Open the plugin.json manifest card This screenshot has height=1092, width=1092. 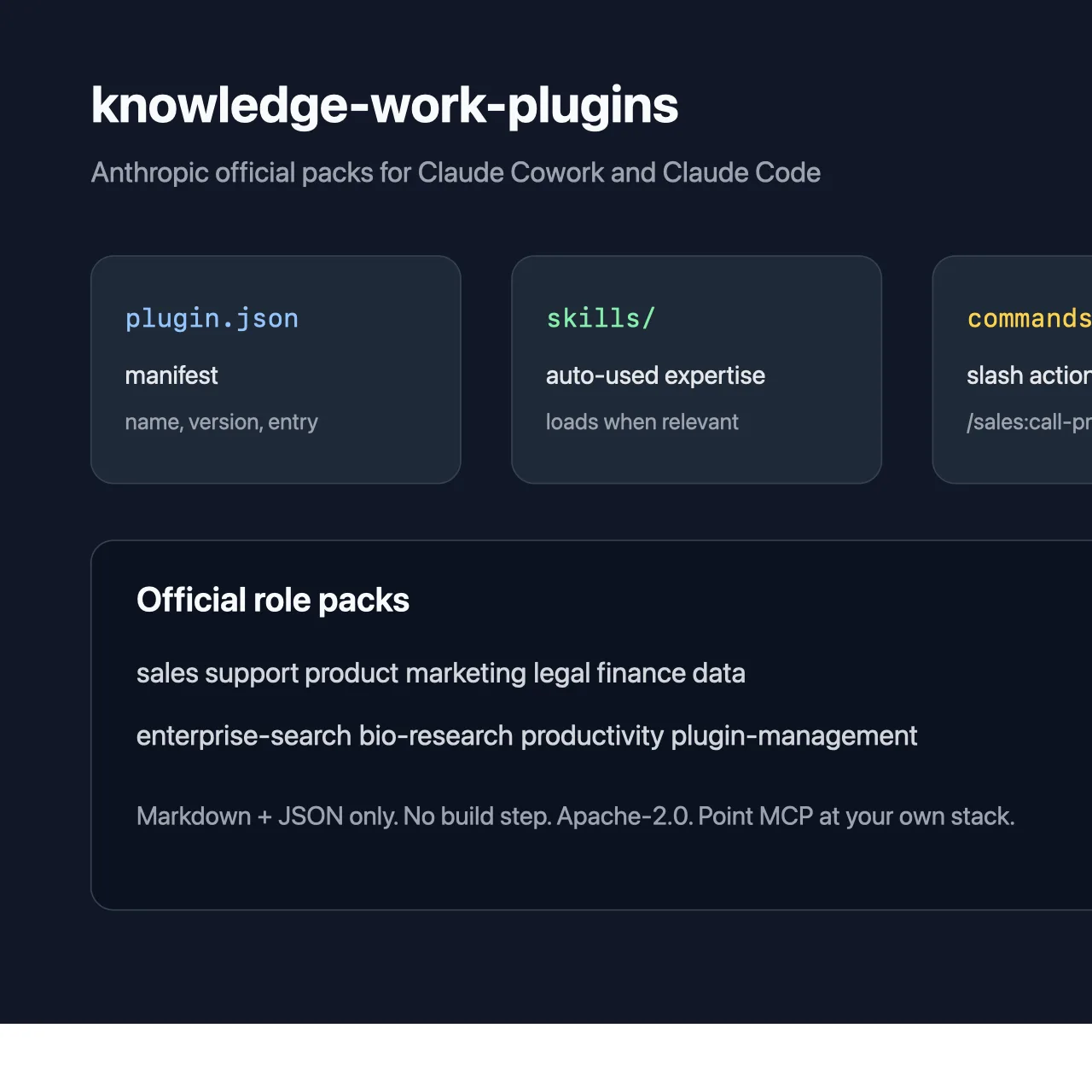click(276, 369)
